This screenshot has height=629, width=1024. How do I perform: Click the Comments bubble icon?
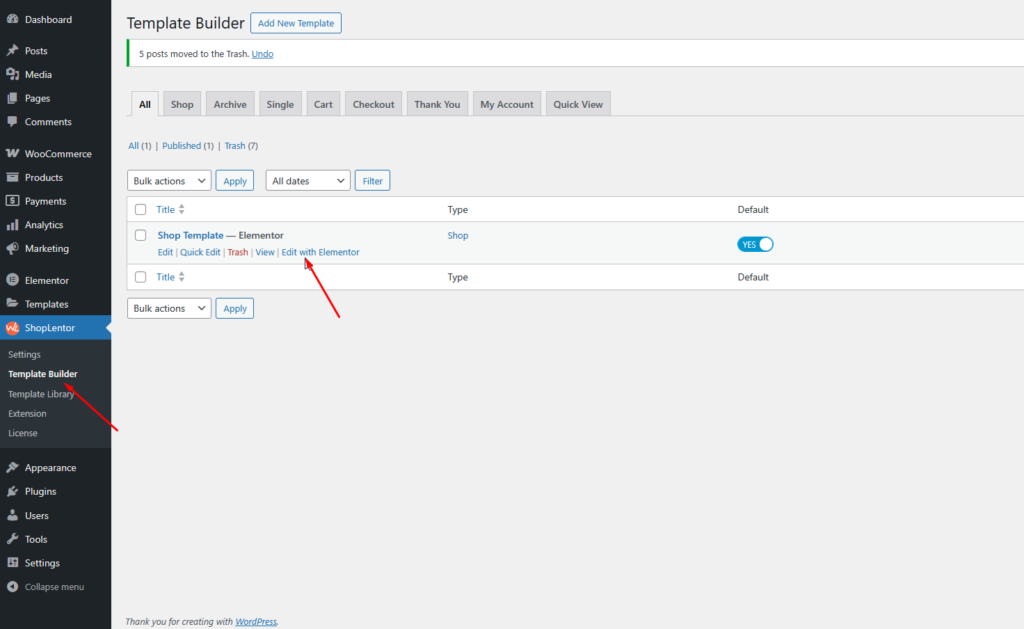[12, 121]
